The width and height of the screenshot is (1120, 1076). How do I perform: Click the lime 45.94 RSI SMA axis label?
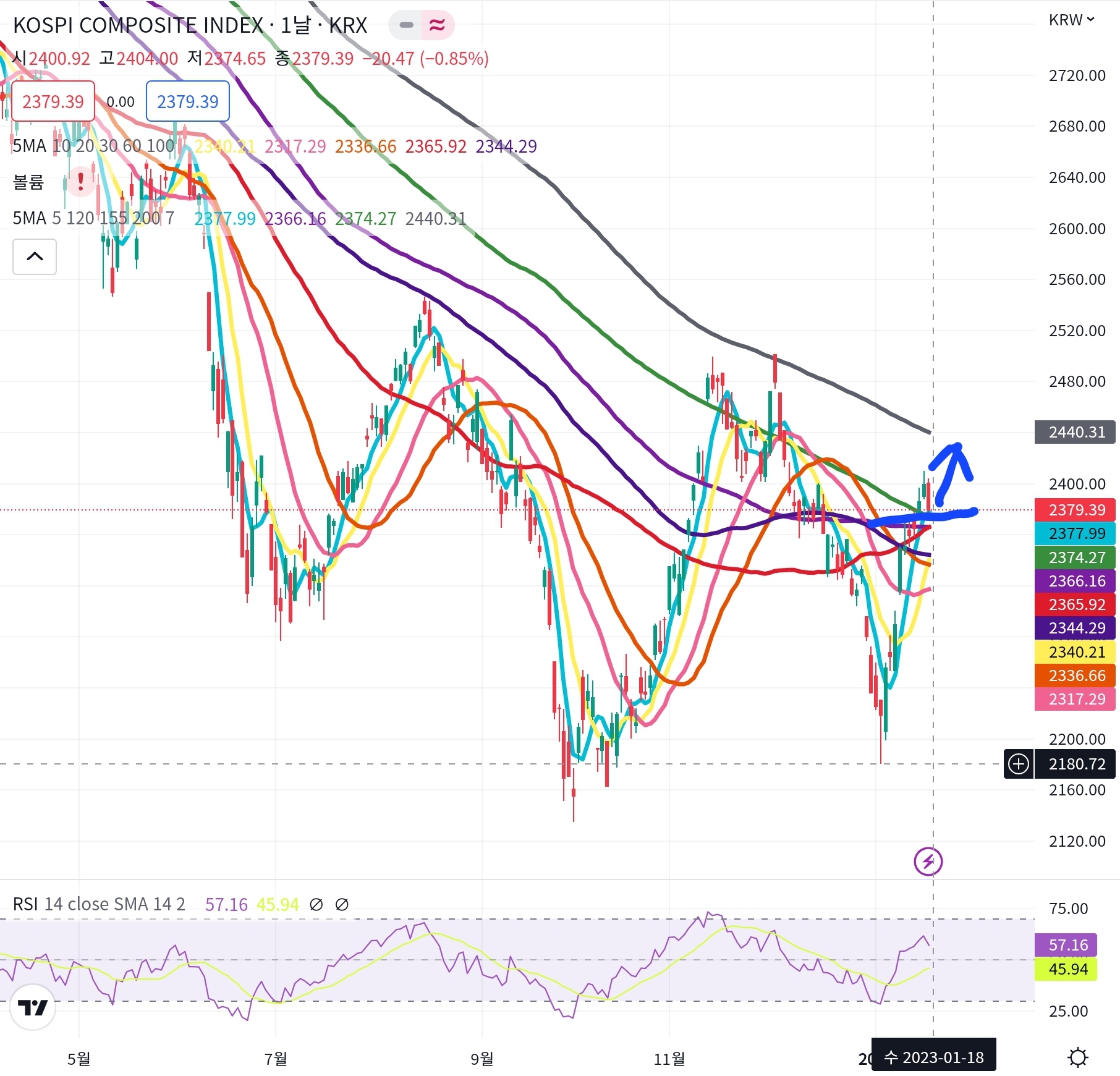1066,968
